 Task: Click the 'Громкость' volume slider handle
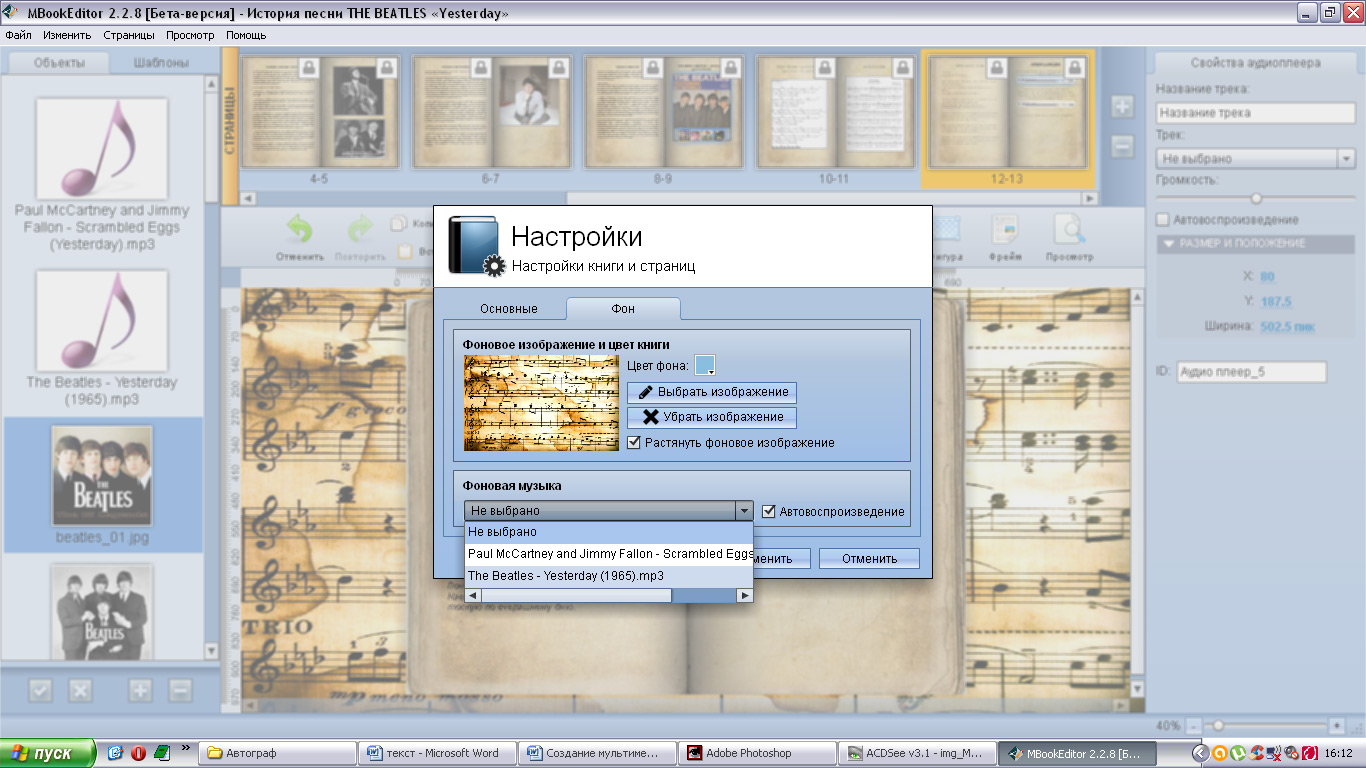click(1256, 198)
